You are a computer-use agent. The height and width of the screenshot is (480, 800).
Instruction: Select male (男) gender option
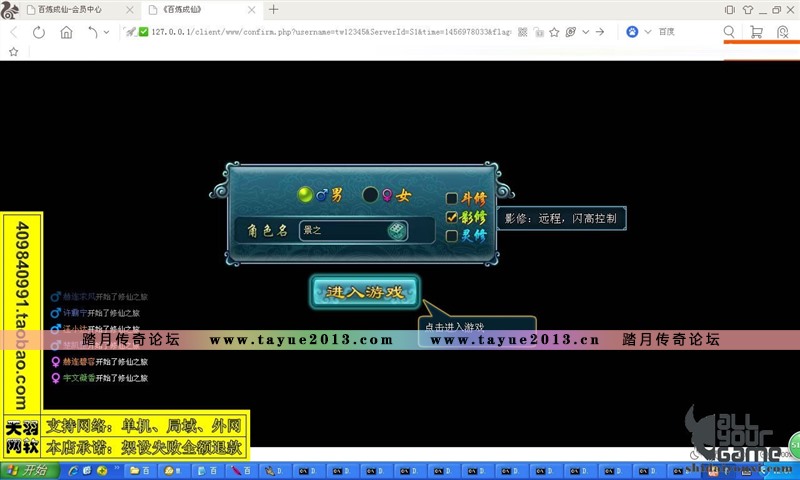(306, 195)
